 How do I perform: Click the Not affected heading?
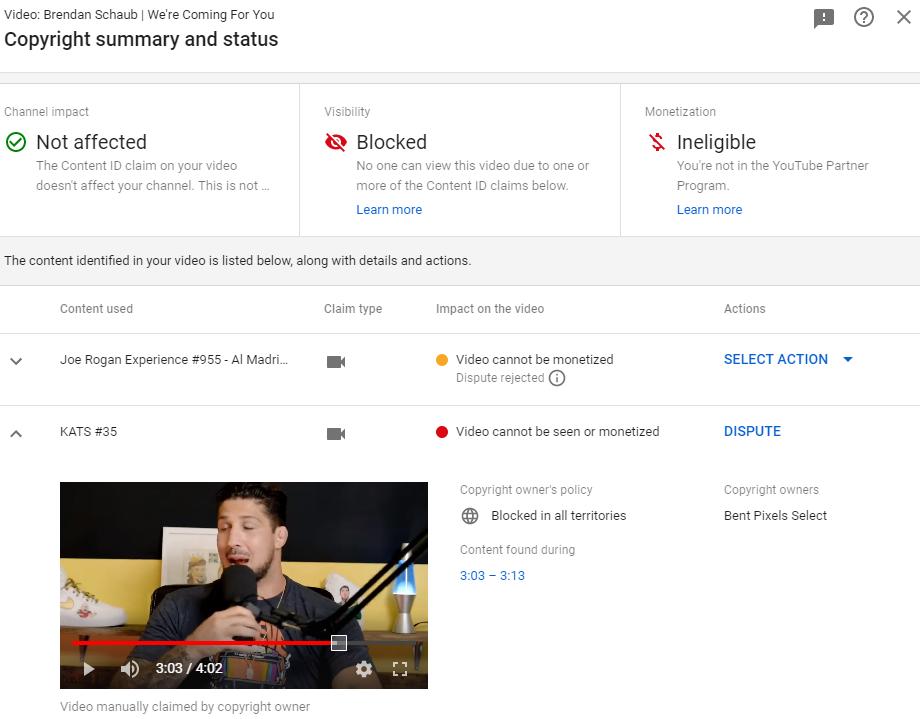92,142
